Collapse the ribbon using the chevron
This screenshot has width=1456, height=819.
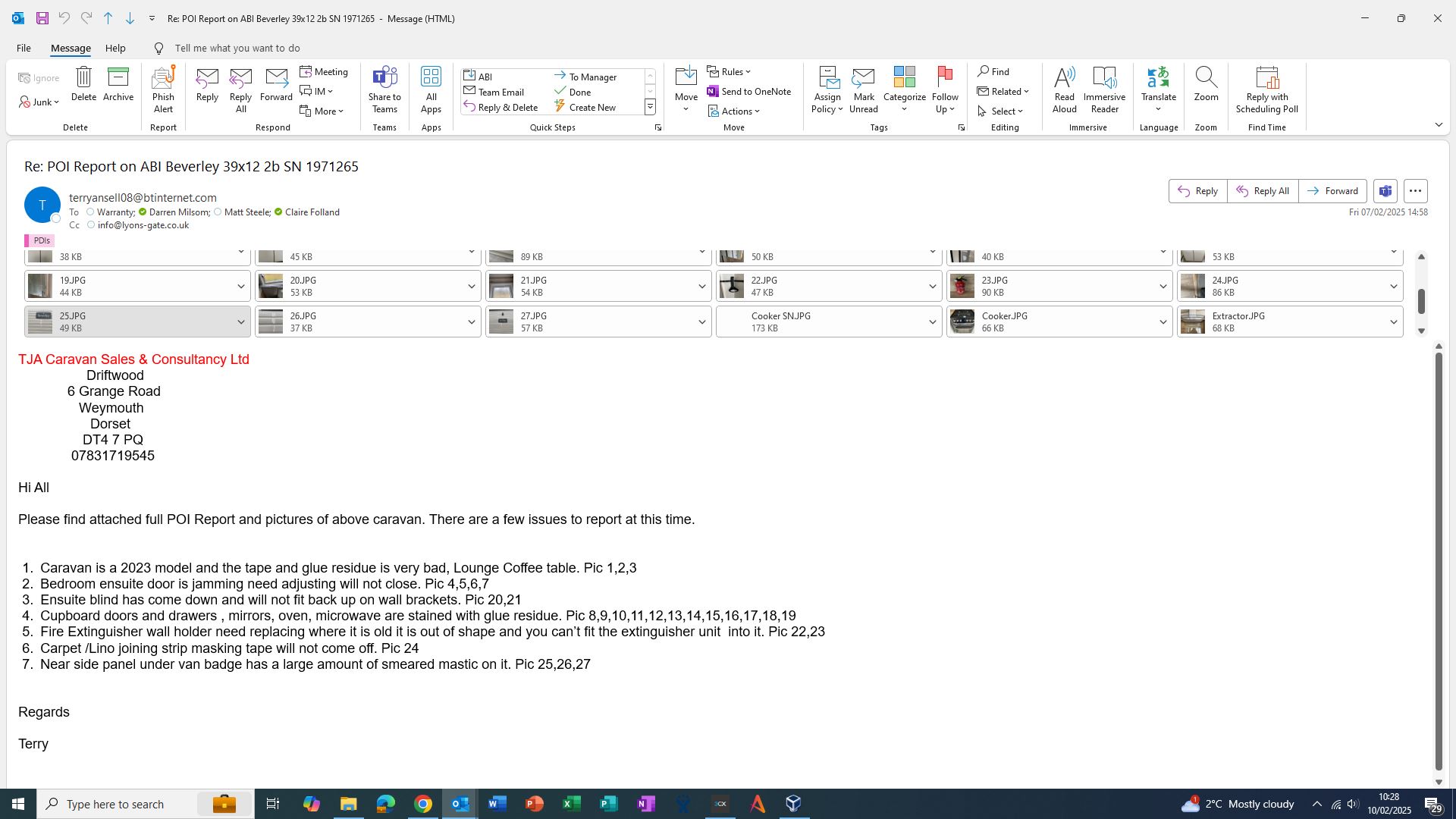tap(1439, 124)
